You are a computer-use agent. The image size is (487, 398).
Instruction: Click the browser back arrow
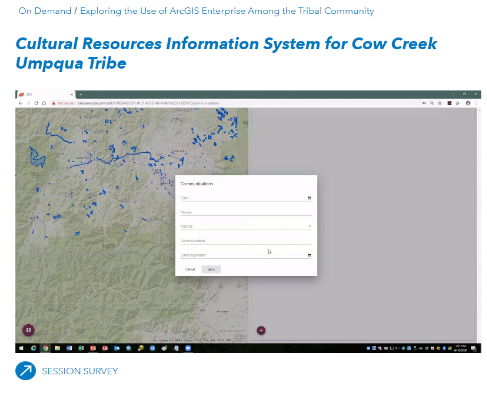coord(21,103)
